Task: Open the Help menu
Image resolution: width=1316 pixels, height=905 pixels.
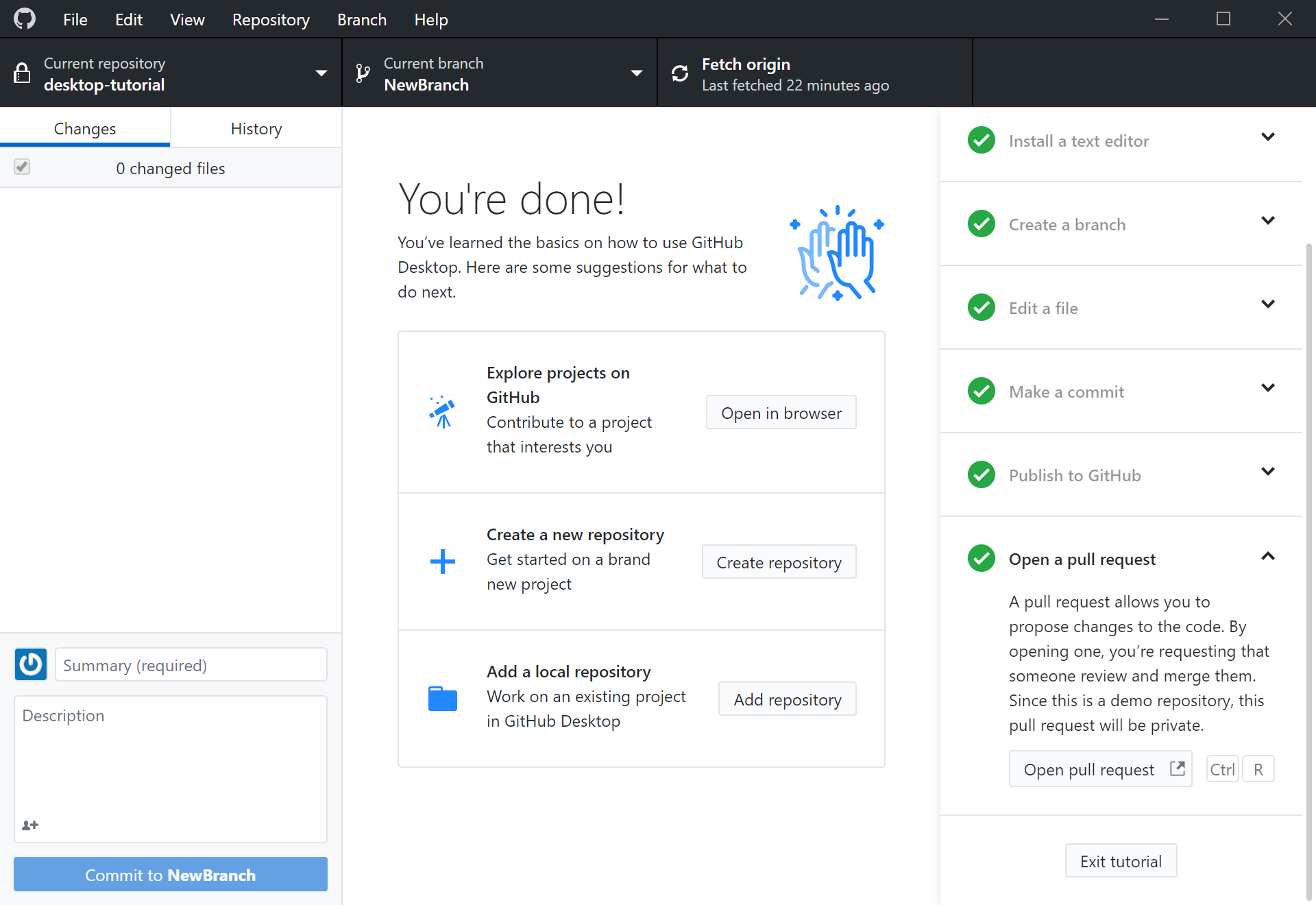Action: [x=431, y=19]
